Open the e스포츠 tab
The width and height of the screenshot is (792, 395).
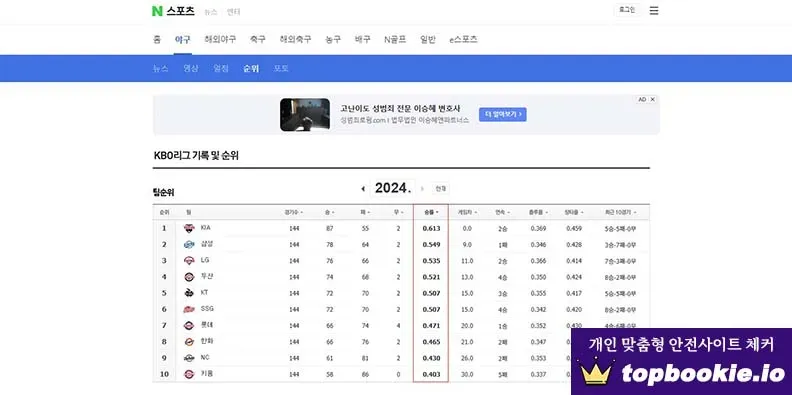tap(463, 39)
